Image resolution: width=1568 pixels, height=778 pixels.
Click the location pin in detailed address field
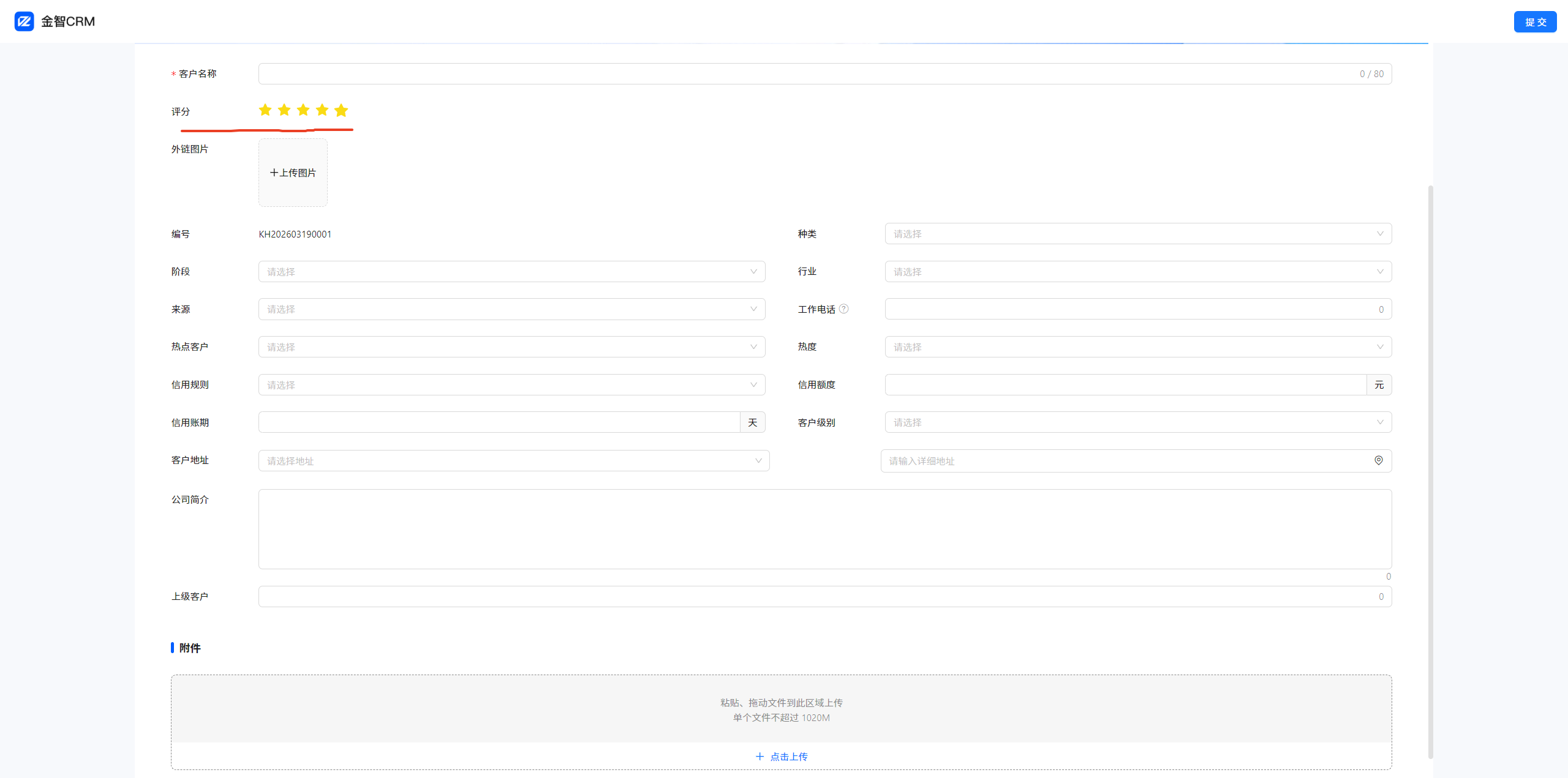point(1378,461)
